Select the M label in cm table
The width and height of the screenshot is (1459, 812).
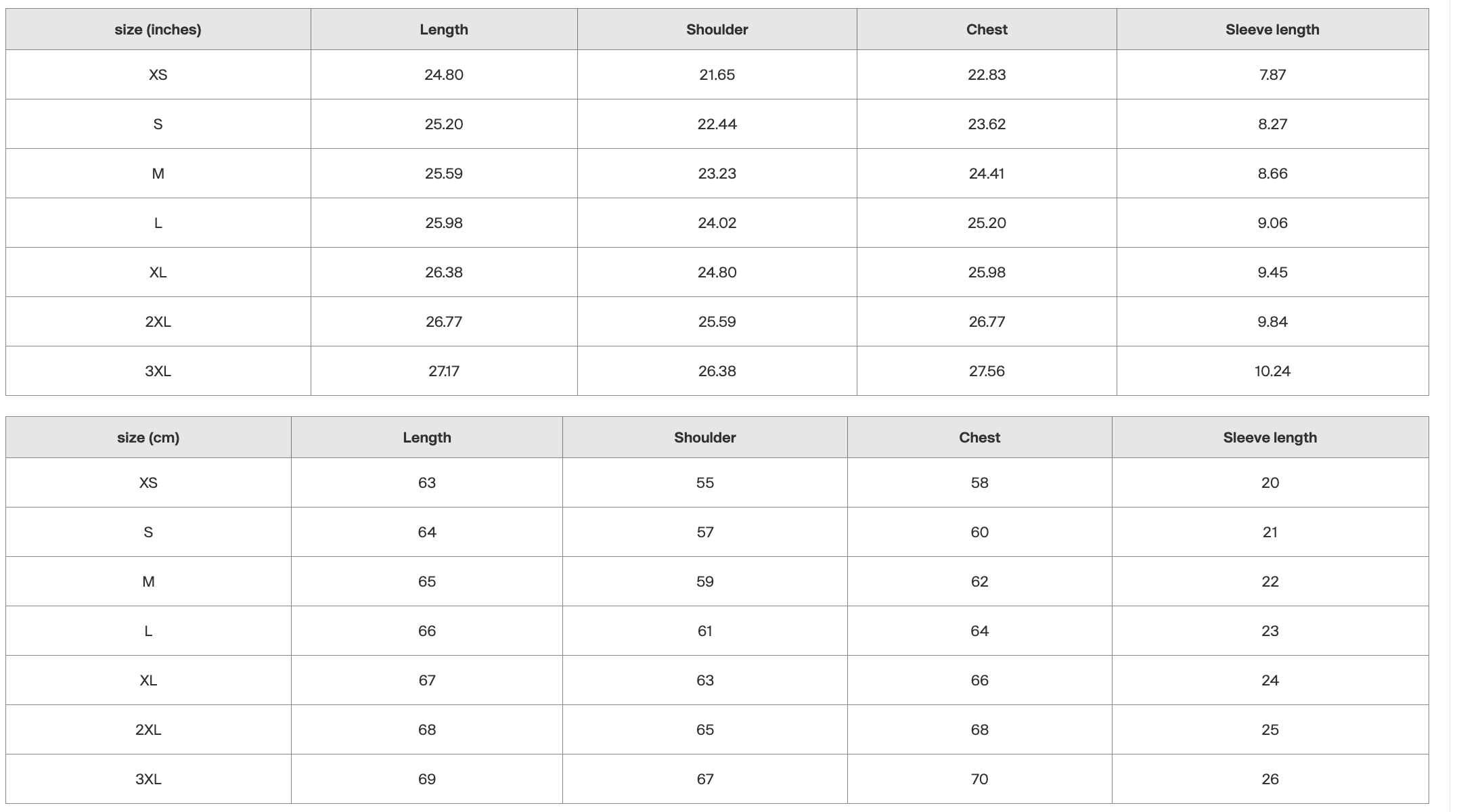tap(148, 581)
